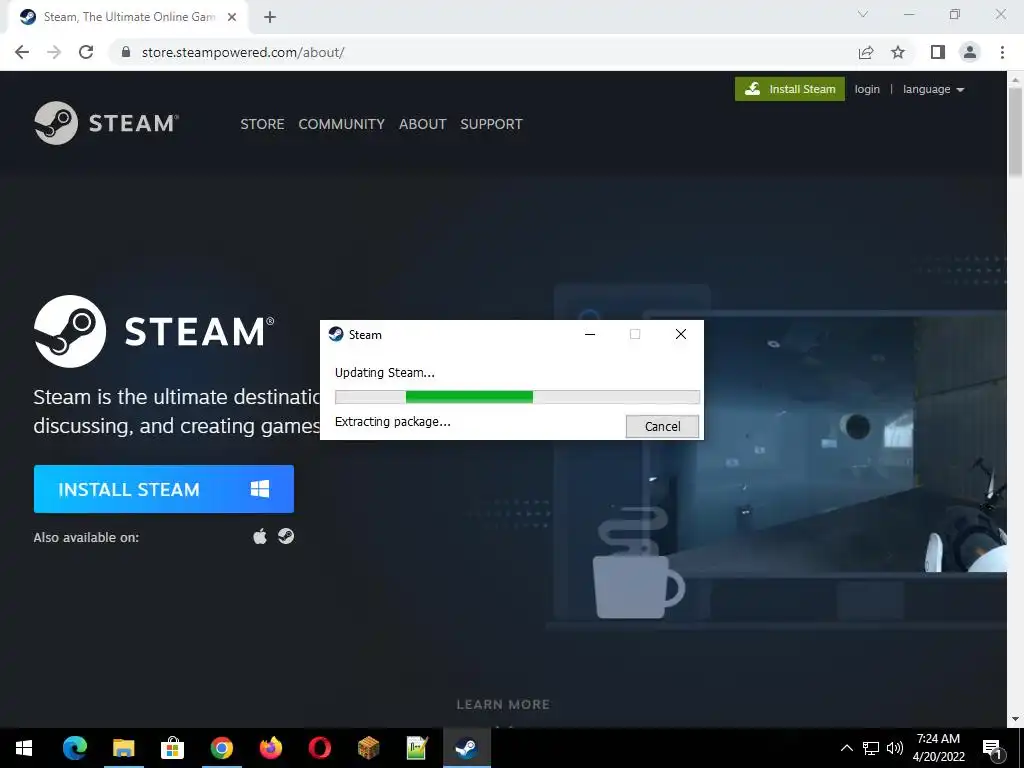Open the Notepad++ icon in the taskbar
Image resolution: width=1024 pixels, height=768 pixels.
click(x=417, y=748)
